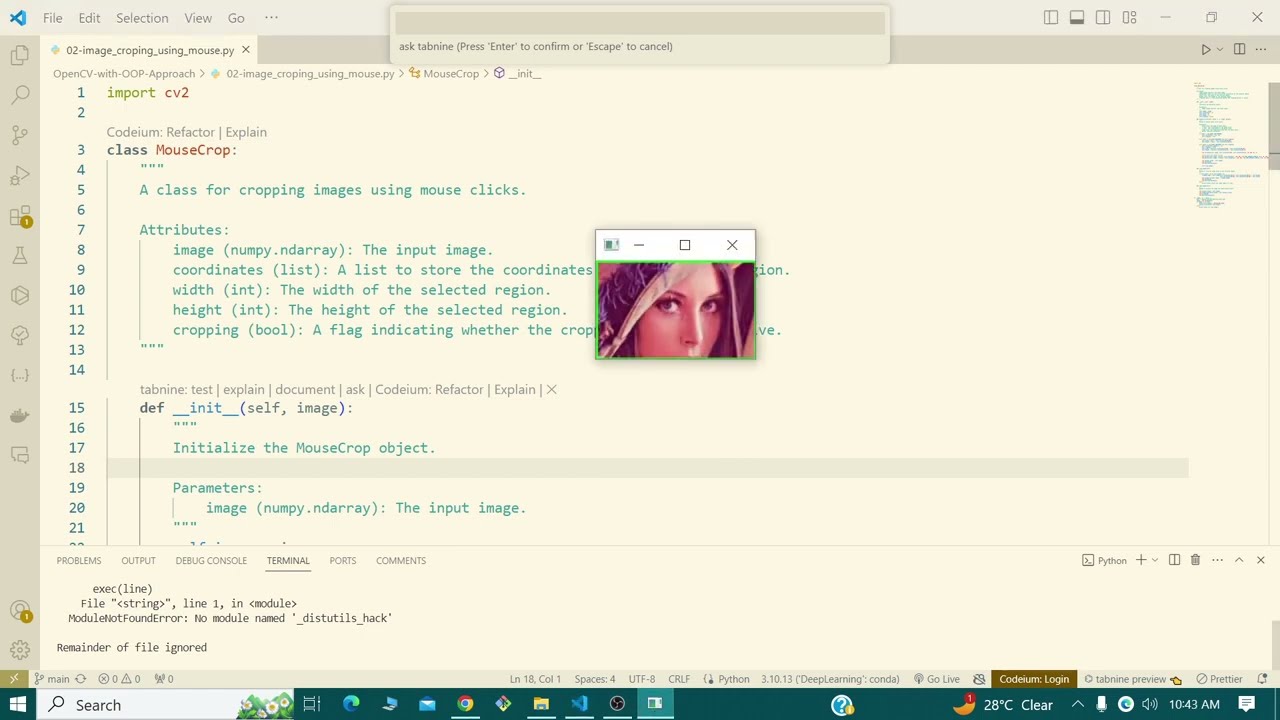Open the File menu
1280x720 pixels.
53,17
